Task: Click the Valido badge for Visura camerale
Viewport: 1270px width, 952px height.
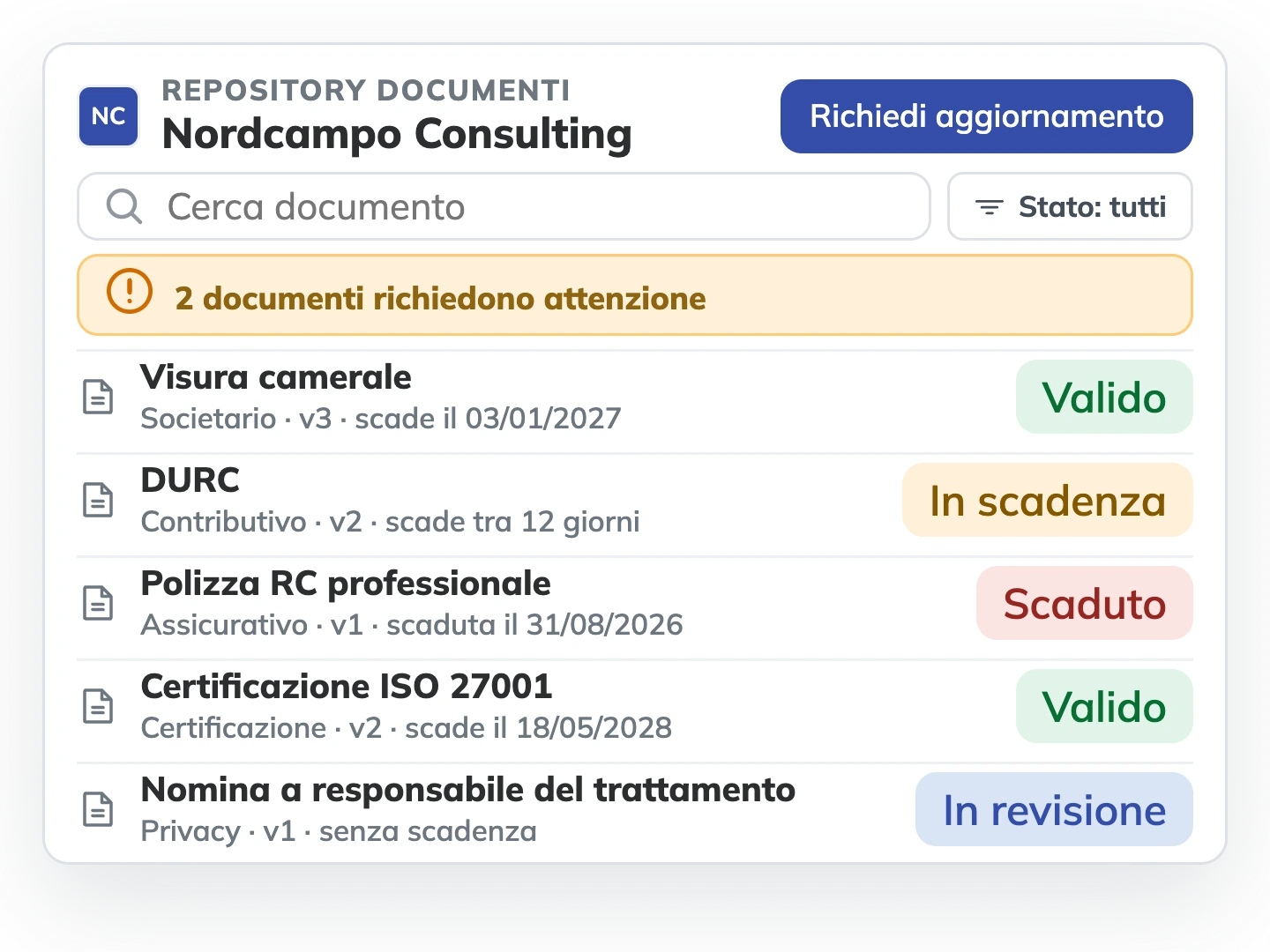Action: pos(1104,397)
